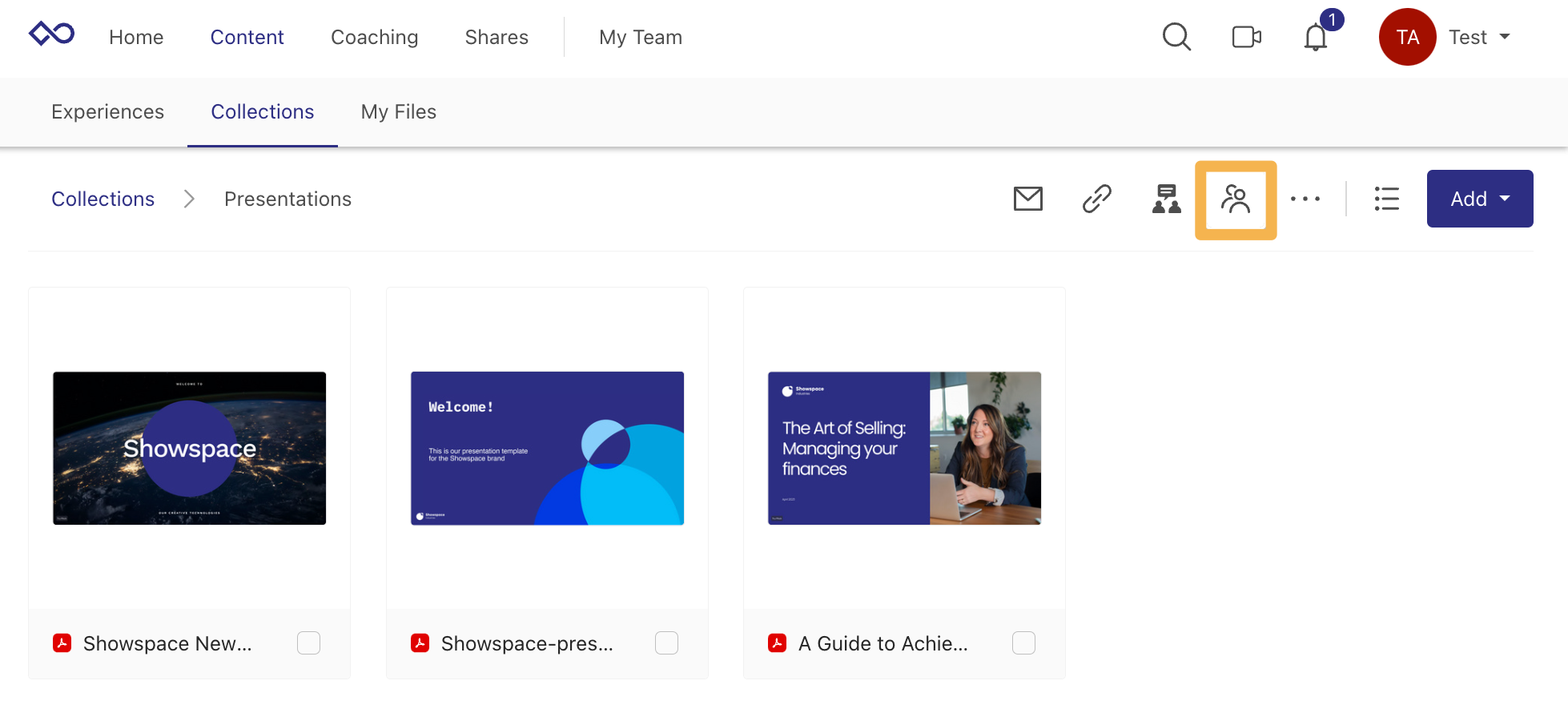
Task: Click the Showspace-pres... file name
Action: point(527,643)
